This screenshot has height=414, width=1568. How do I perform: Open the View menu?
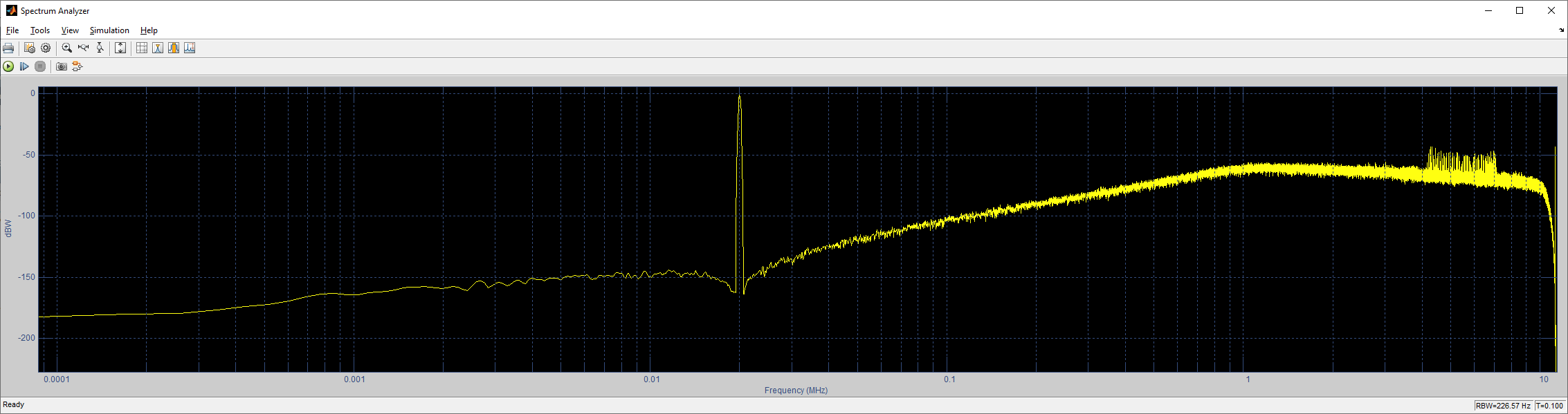[x=70, y=30]
